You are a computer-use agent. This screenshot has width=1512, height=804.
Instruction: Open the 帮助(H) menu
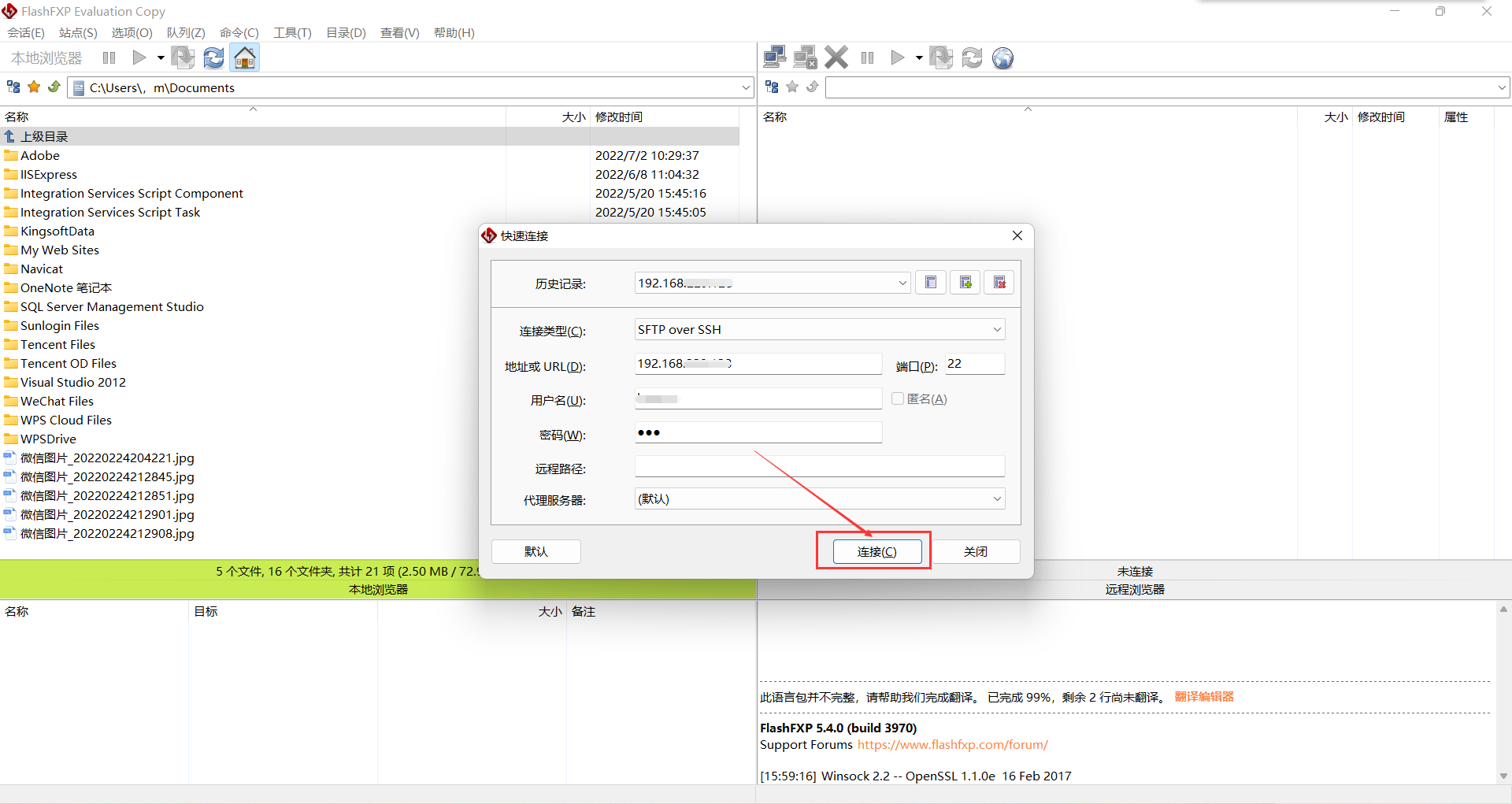coord(454,32)
